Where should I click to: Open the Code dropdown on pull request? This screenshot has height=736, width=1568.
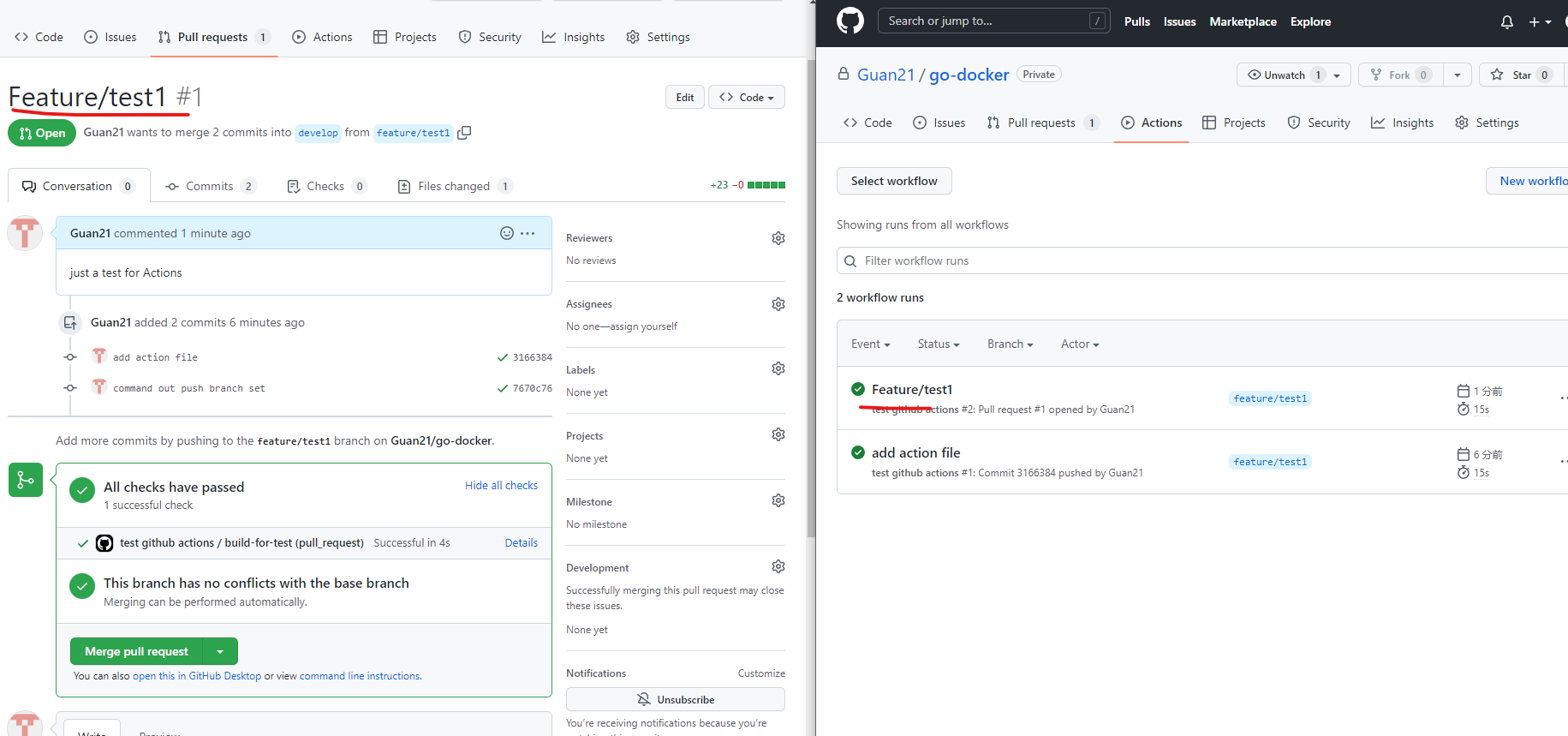[746, 97]
